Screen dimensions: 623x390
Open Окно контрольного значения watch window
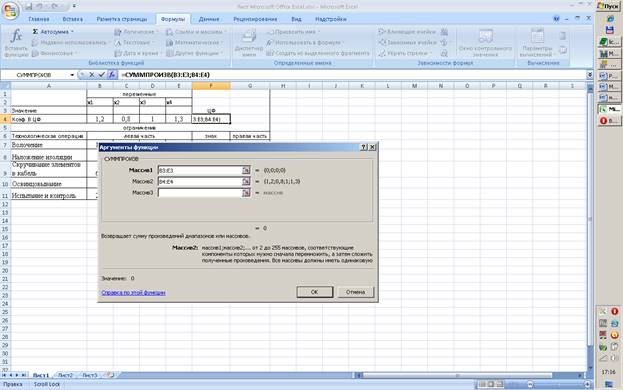[486, 43]
